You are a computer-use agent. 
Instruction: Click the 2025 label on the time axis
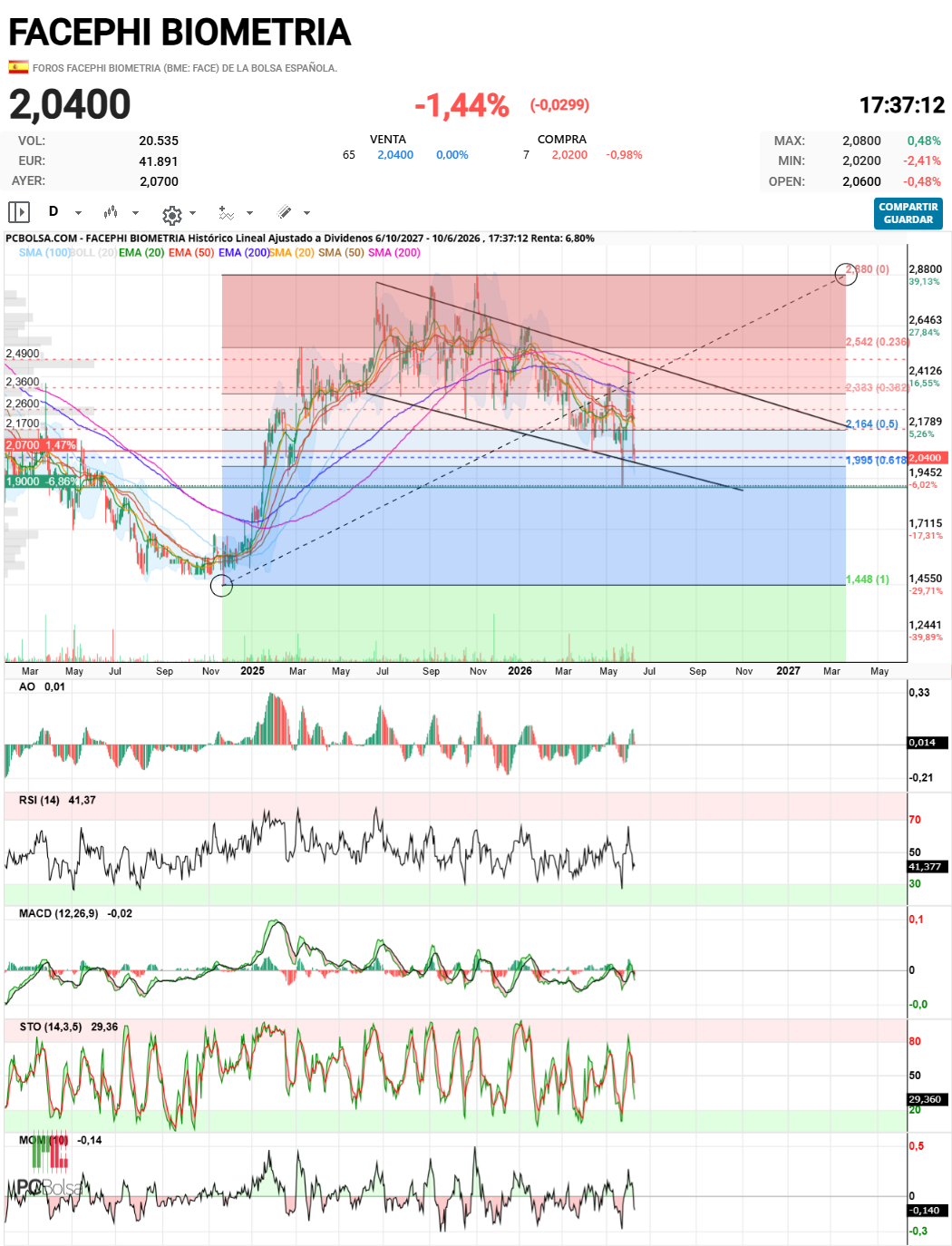[x=253, y=671]
